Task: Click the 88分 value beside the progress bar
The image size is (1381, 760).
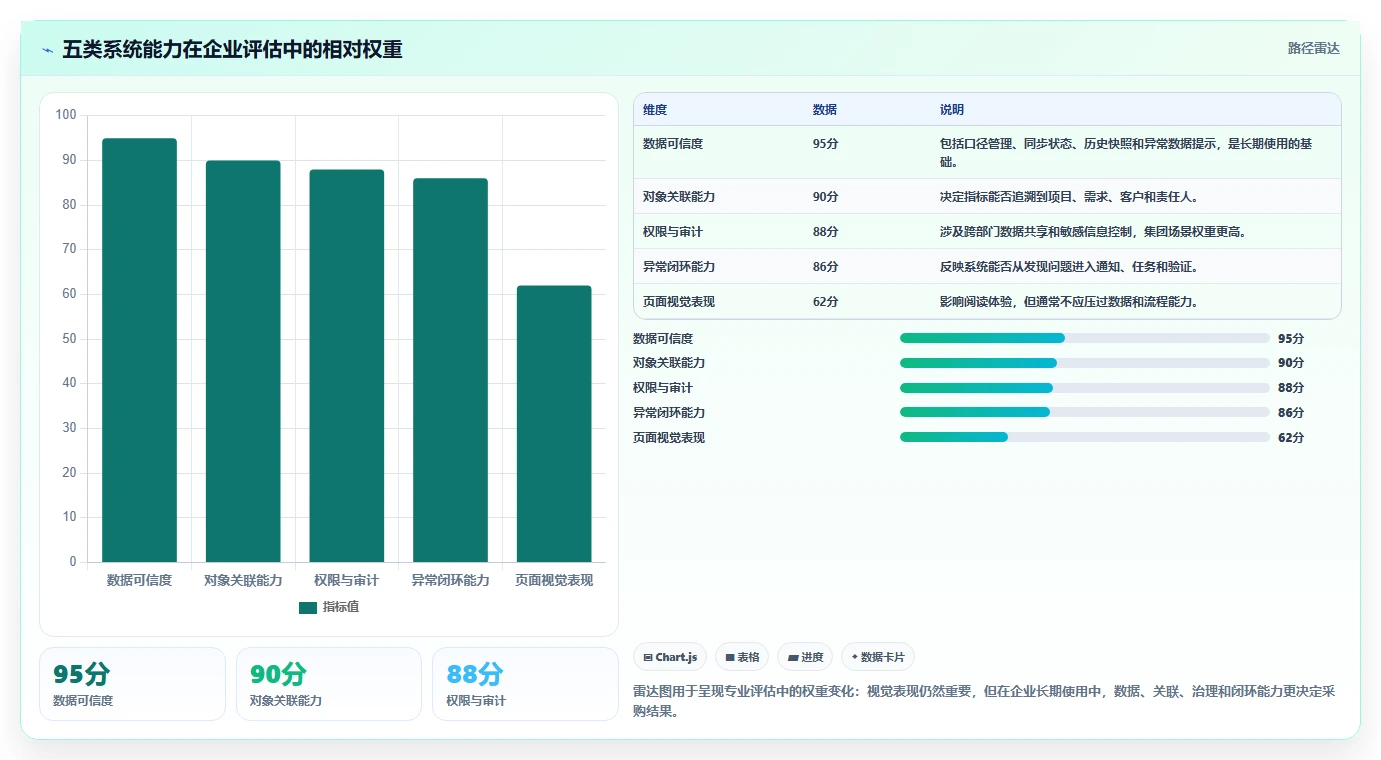Action: tap(1291, 388)
